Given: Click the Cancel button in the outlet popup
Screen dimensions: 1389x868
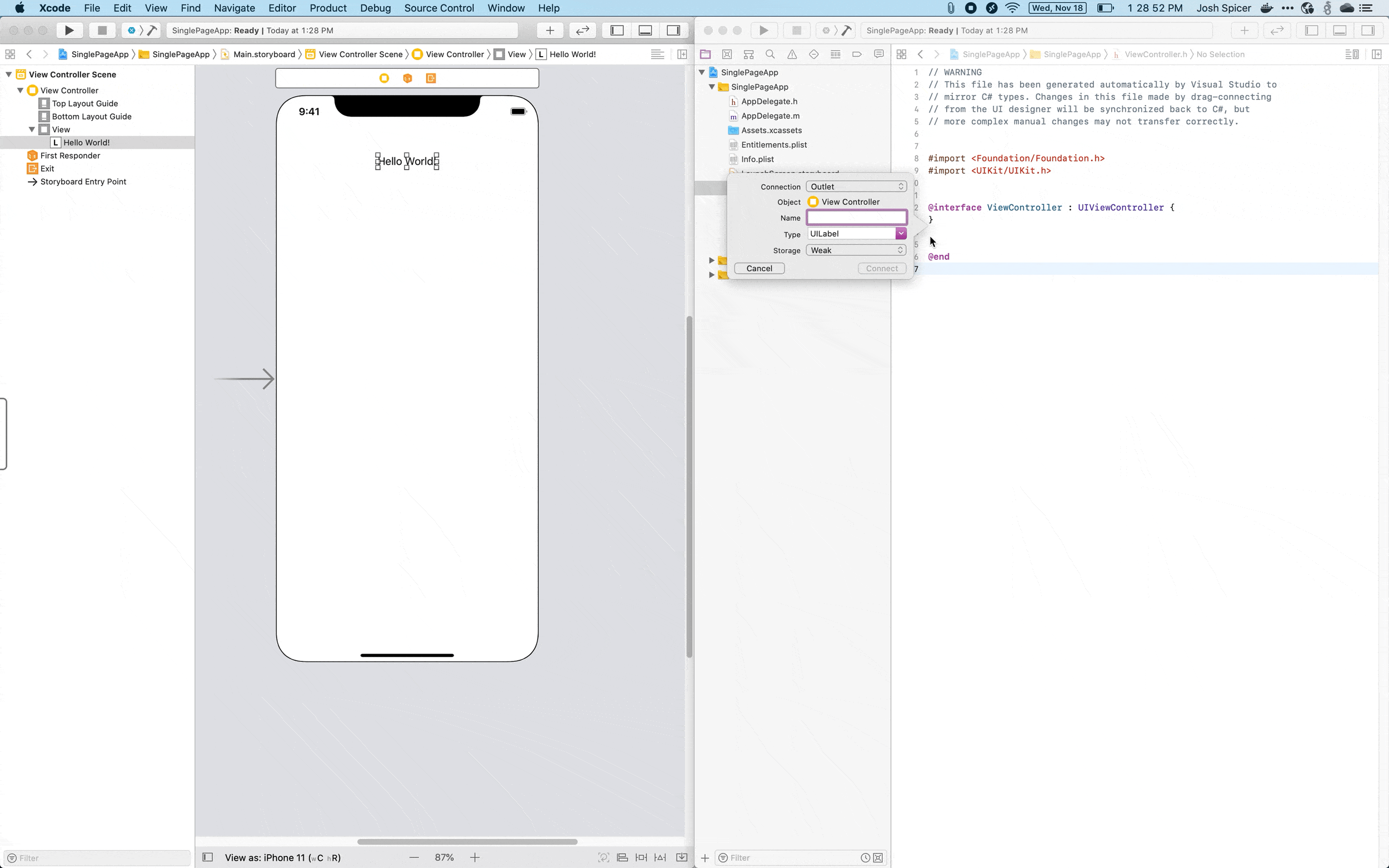Looking at the screenshot, I should [759, 268].
